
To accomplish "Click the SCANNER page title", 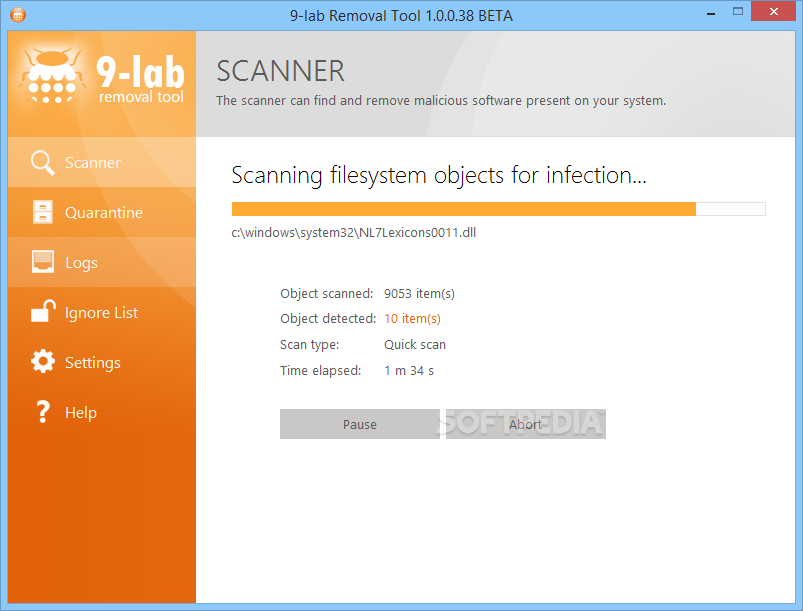I will coord(280,71).
